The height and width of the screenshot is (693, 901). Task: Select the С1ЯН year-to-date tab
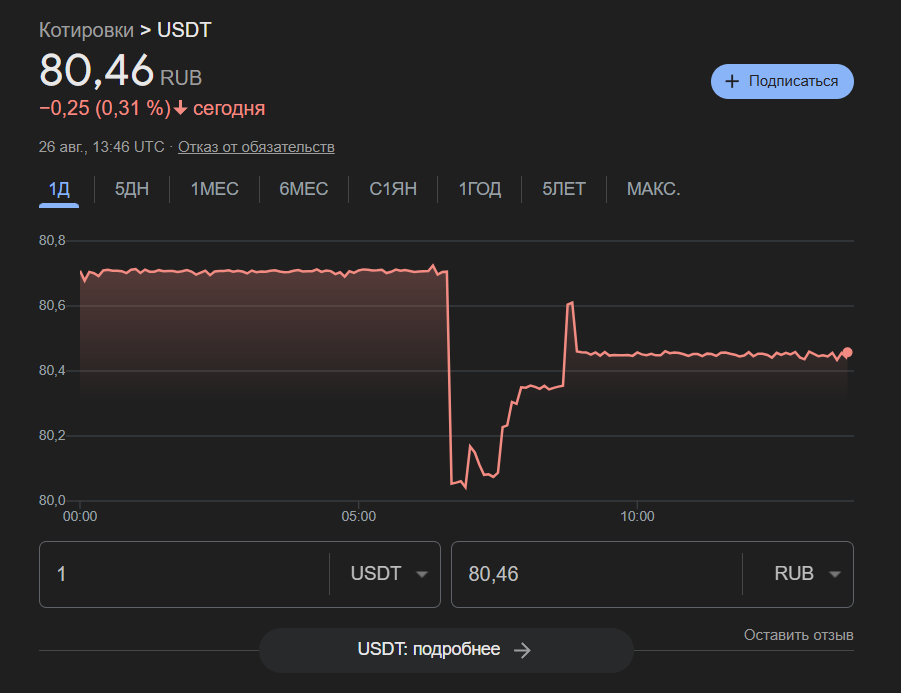(x=393, y=188)
